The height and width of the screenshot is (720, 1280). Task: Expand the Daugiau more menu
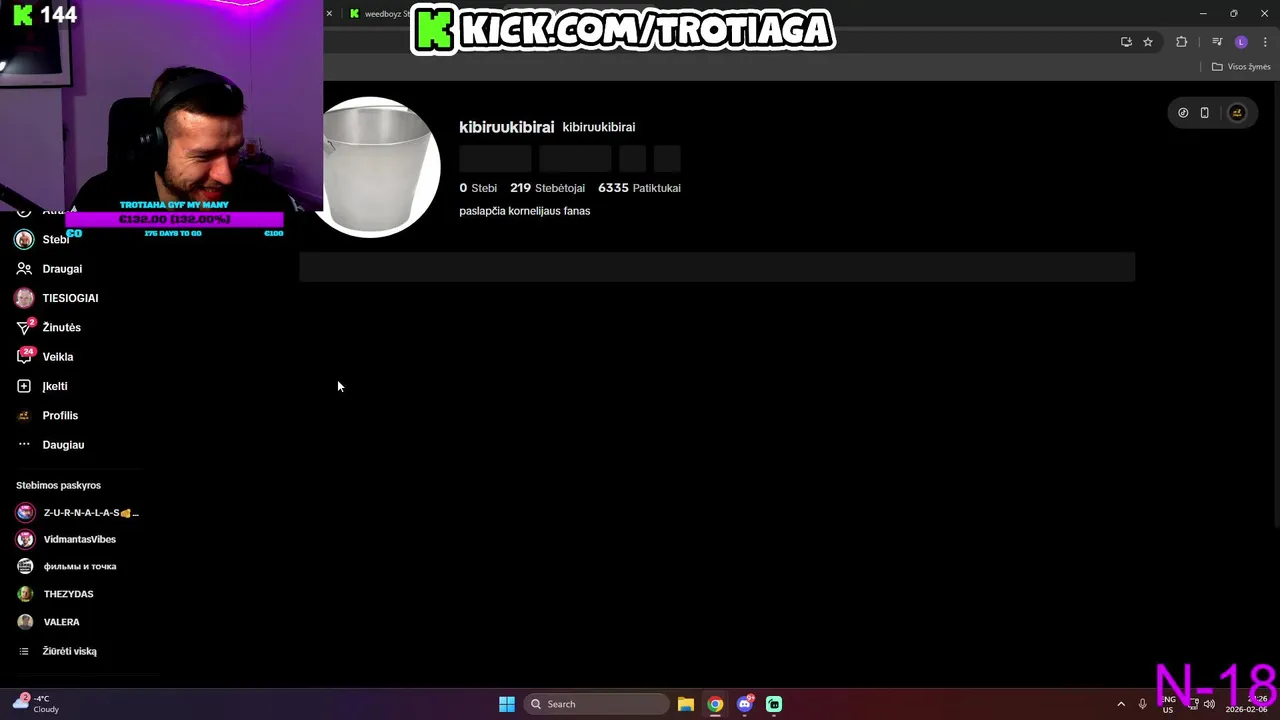point(50,445)
